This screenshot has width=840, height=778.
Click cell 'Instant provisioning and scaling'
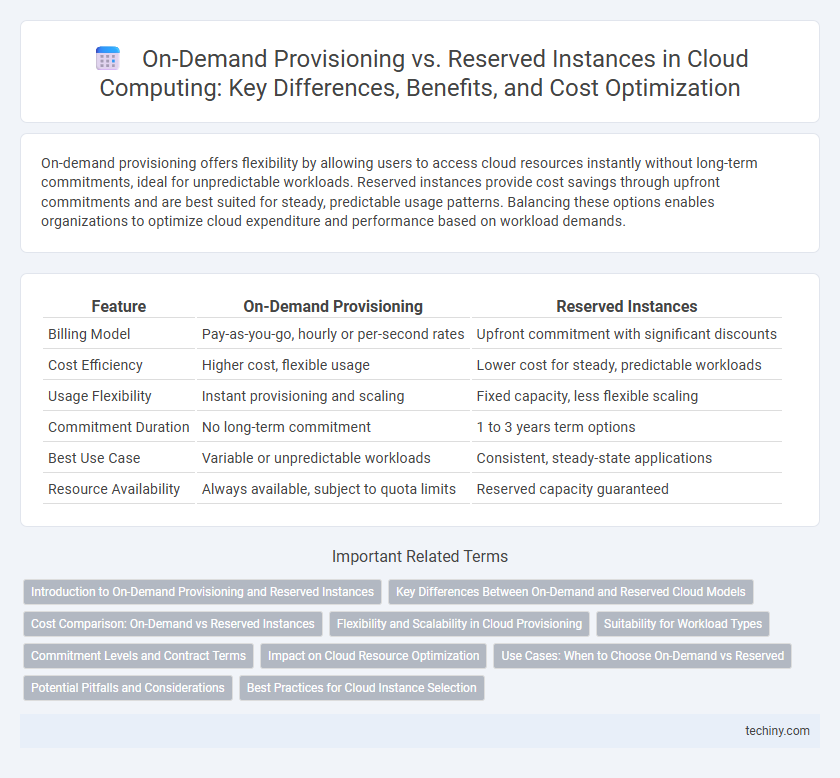pos(333,397)
